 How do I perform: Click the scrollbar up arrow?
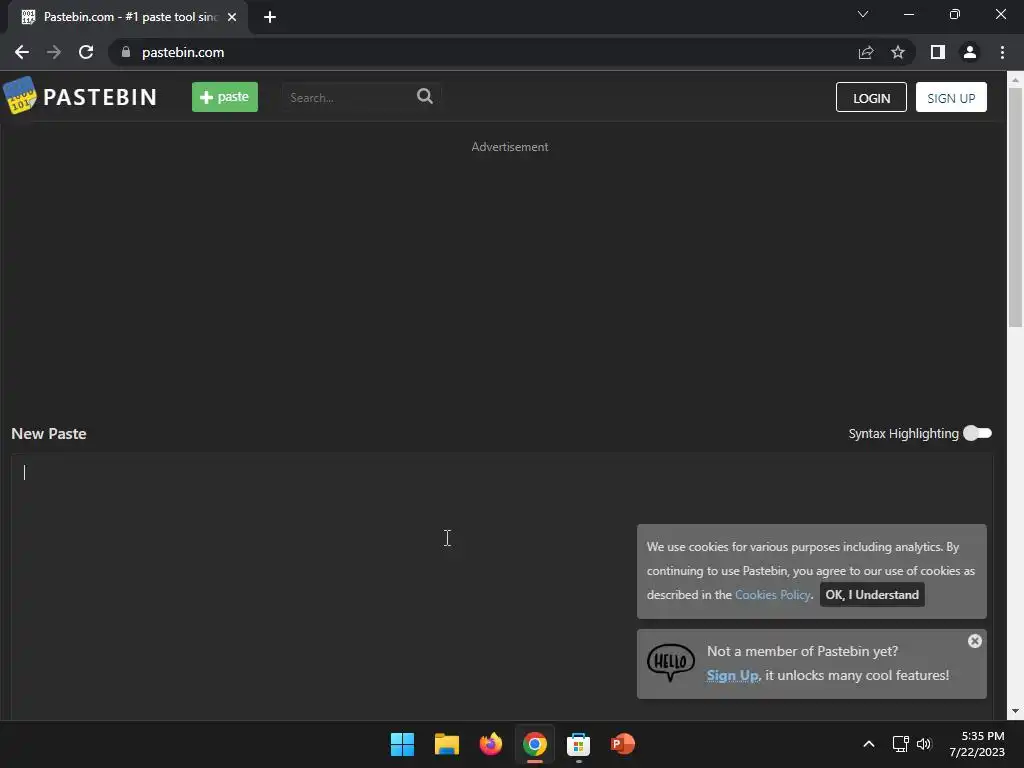pyautogui.click(x=1015, y=79)
